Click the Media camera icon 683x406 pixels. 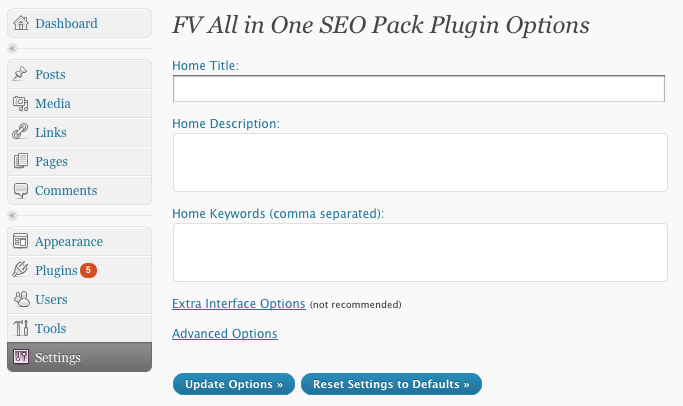(x=20, y=103)
